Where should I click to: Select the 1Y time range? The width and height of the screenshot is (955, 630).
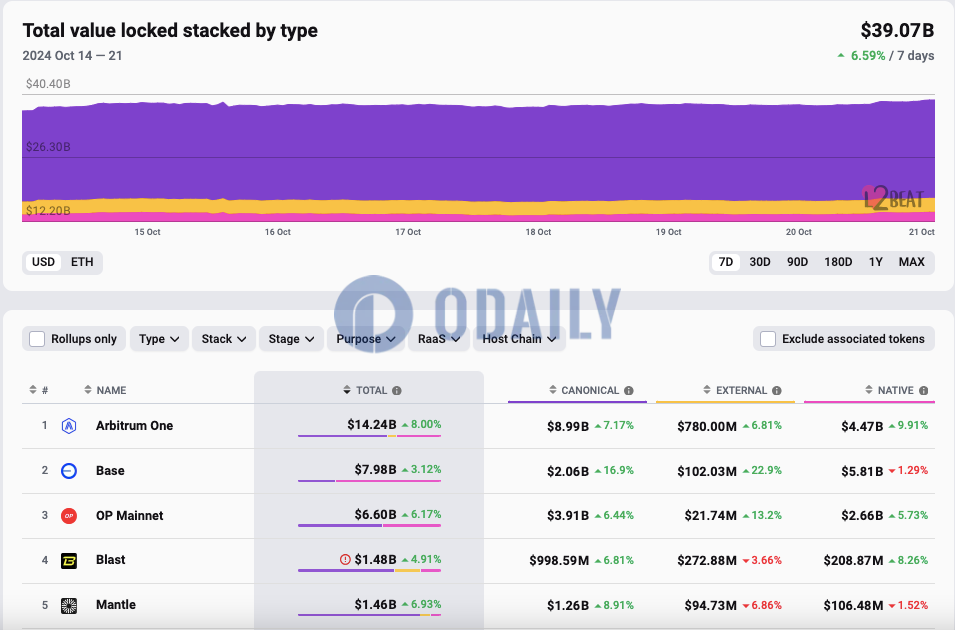tap(876, 262)
